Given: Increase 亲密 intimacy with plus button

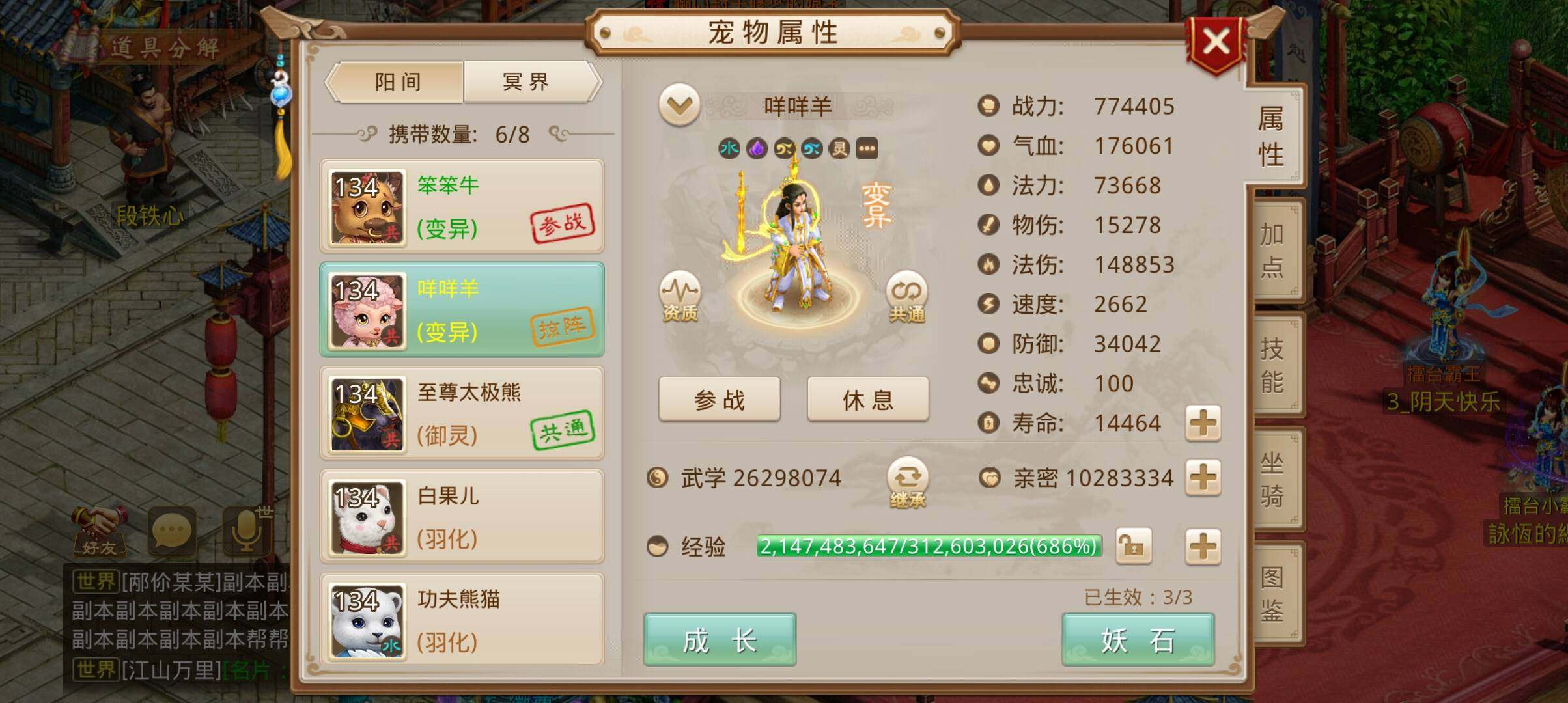Looking at the screenshot, I should [x=1203, y=478].
